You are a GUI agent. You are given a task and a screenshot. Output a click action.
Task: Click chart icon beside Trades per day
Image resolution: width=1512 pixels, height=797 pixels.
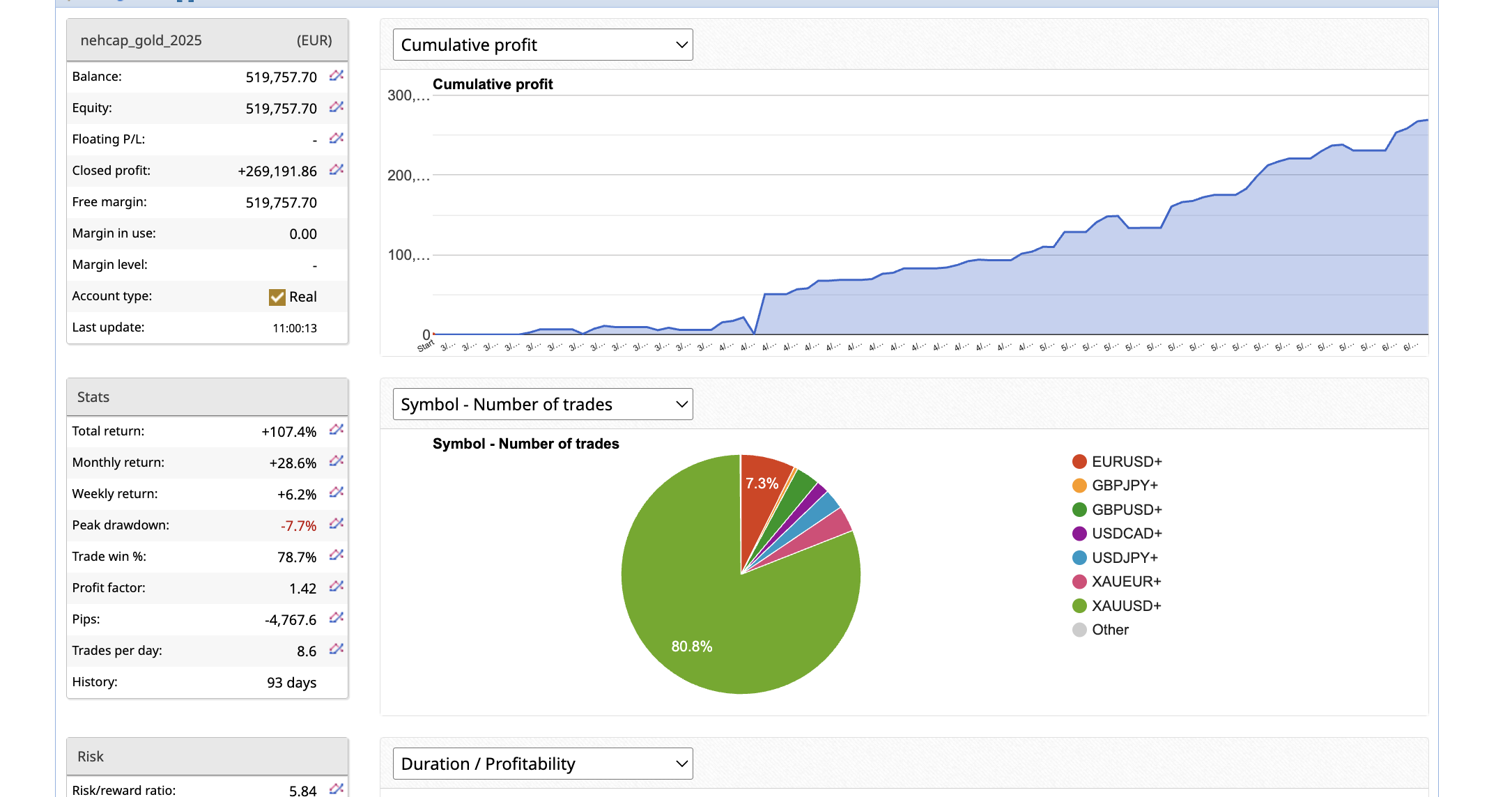(337, 649)
